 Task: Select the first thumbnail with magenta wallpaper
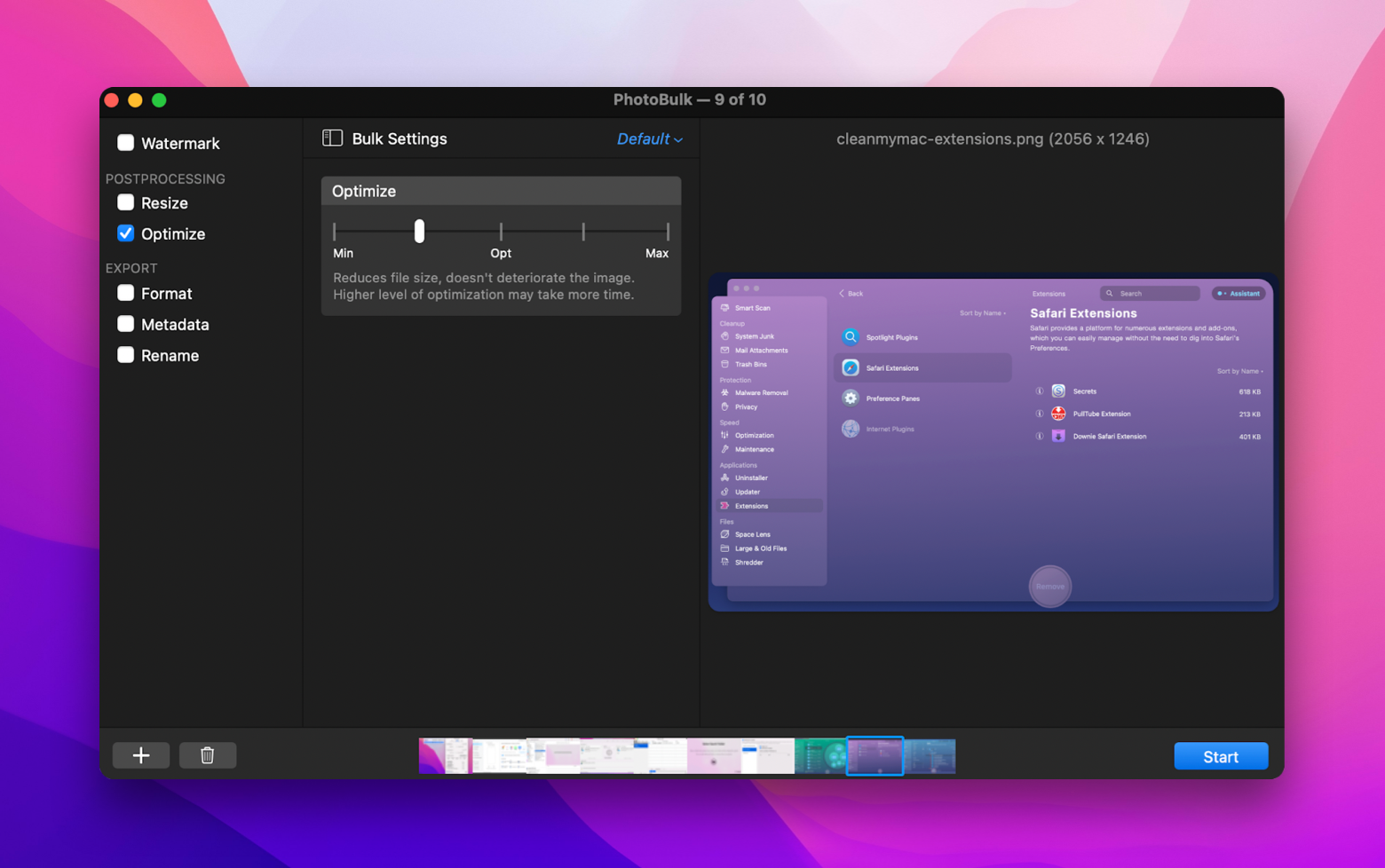tap(444, 756)
